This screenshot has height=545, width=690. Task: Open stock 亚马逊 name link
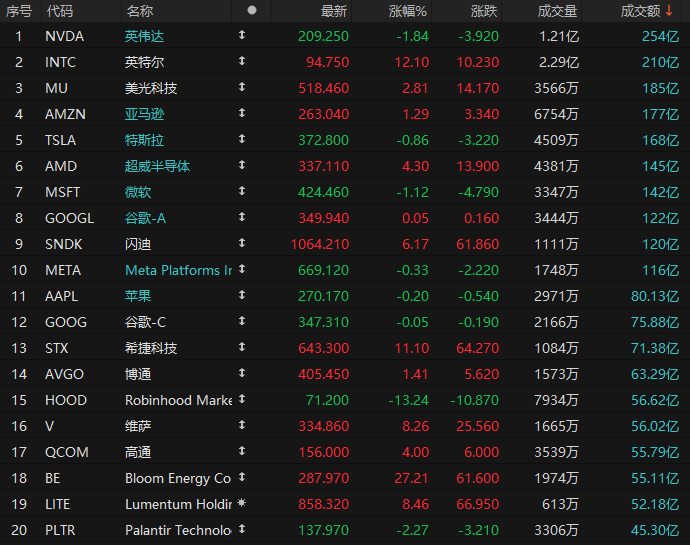(x=144, y=114)
